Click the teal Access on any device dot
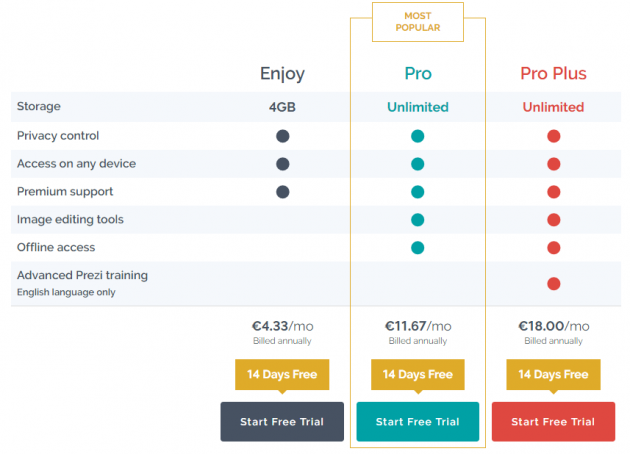This screenshot has height=454, width=630. pos(417,164)
